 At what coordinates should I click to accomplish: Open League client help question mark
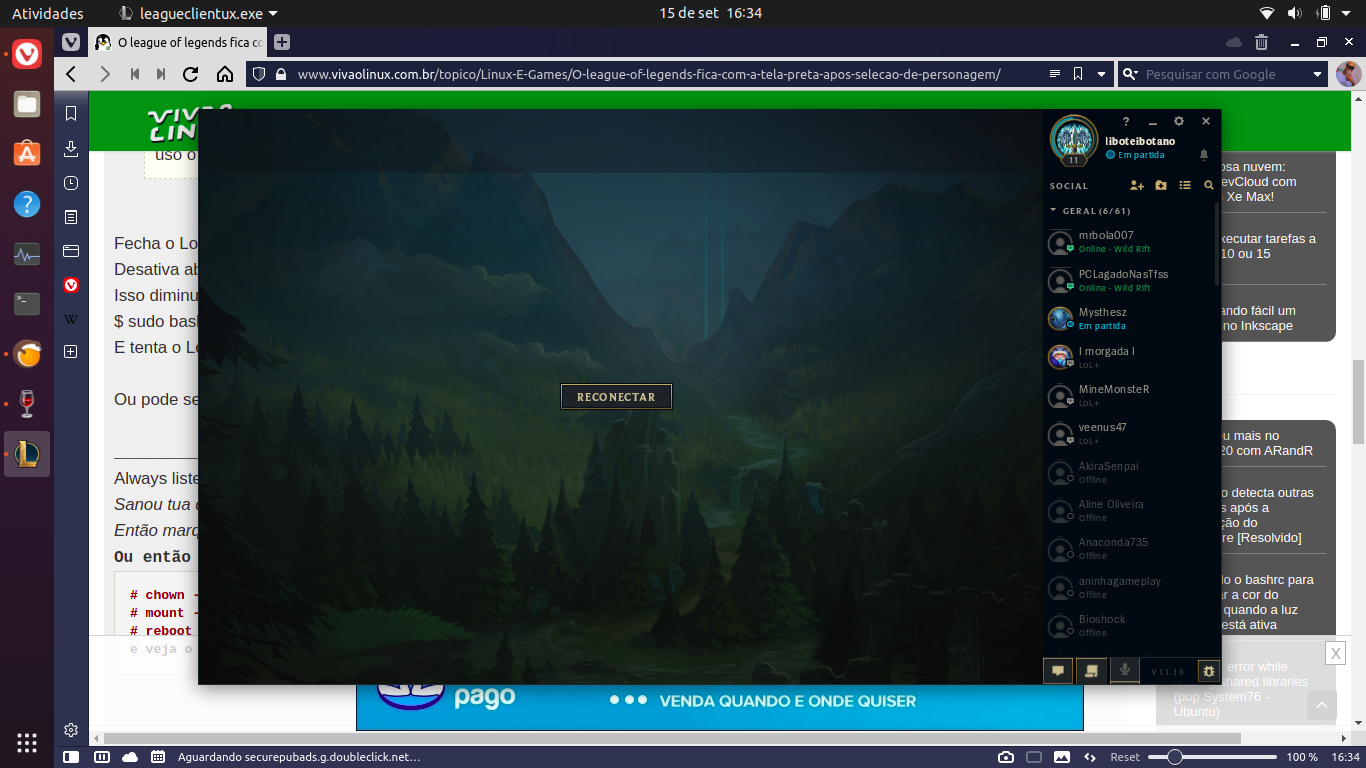coord(1126,121)
